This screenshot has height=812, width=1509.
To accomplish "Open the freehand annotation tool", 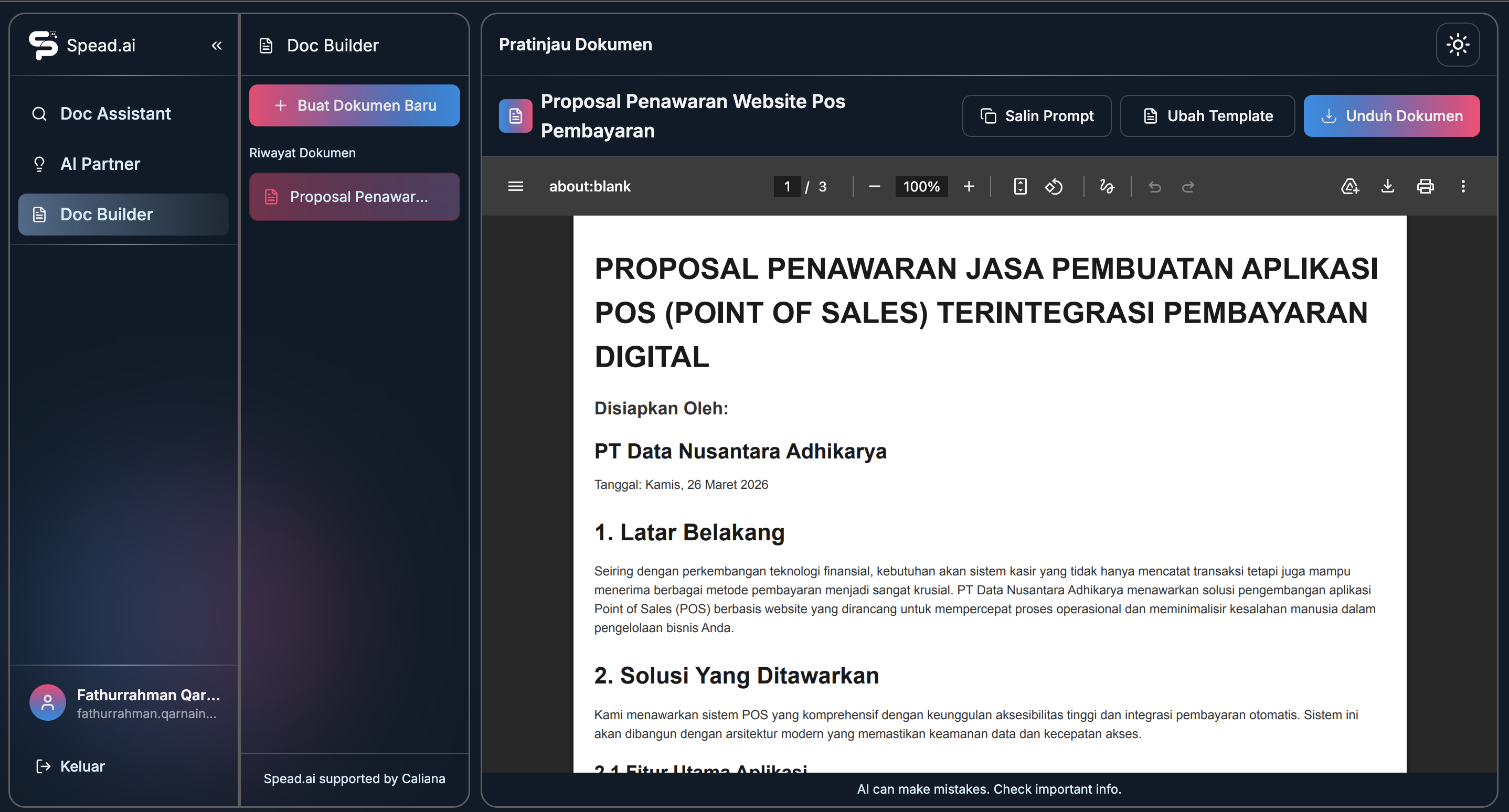I will 1107,186.
